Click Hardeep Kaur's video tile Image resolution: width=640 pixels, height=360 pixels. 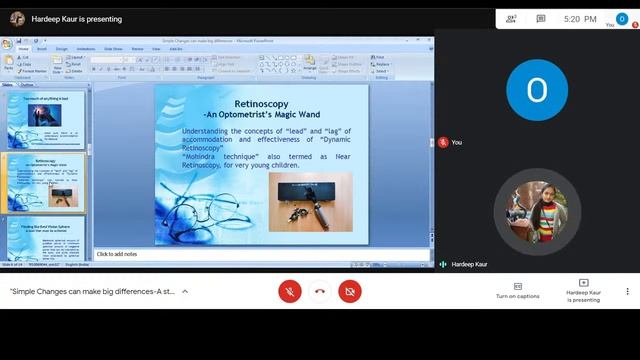(x=537, y=212)
